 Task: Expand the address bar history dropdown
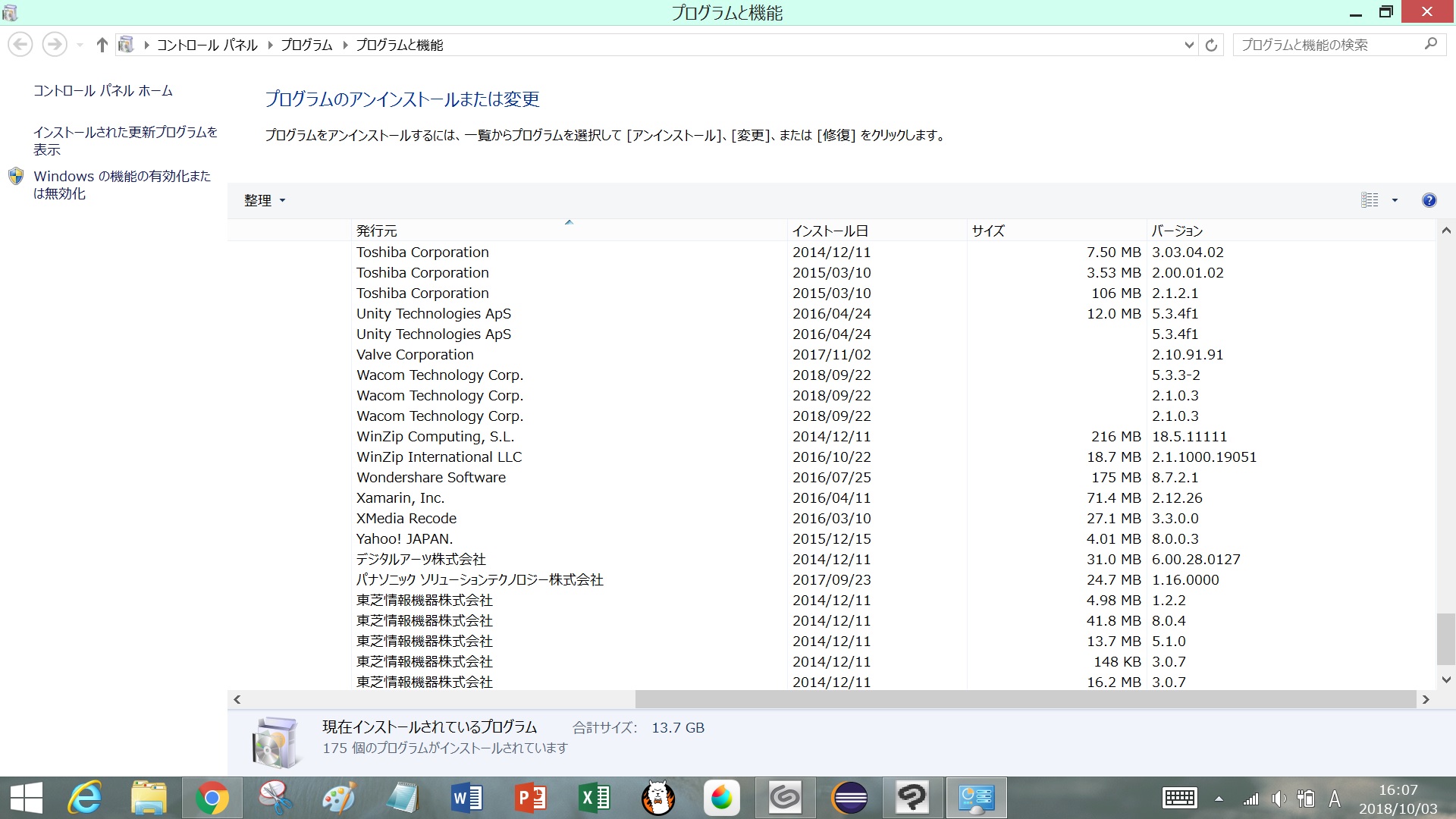pos(1188,45)
